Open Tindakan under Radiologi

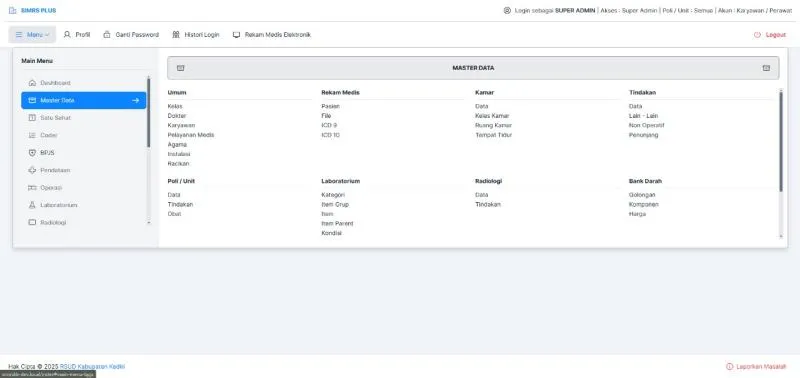point(488,204)
